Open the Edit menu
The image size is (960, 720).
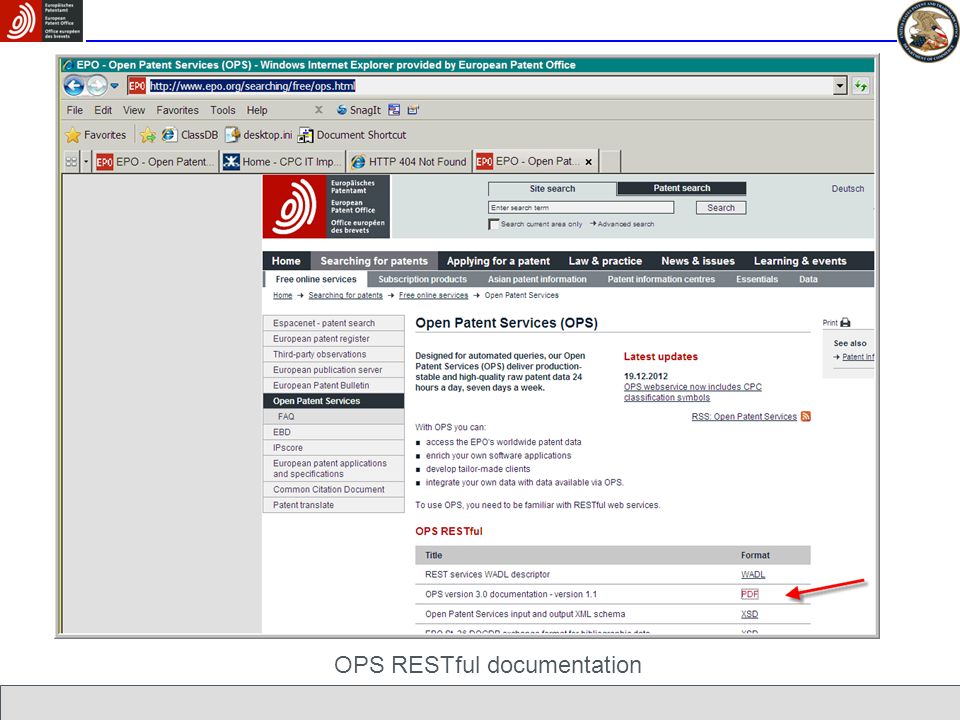pos(103,110)
